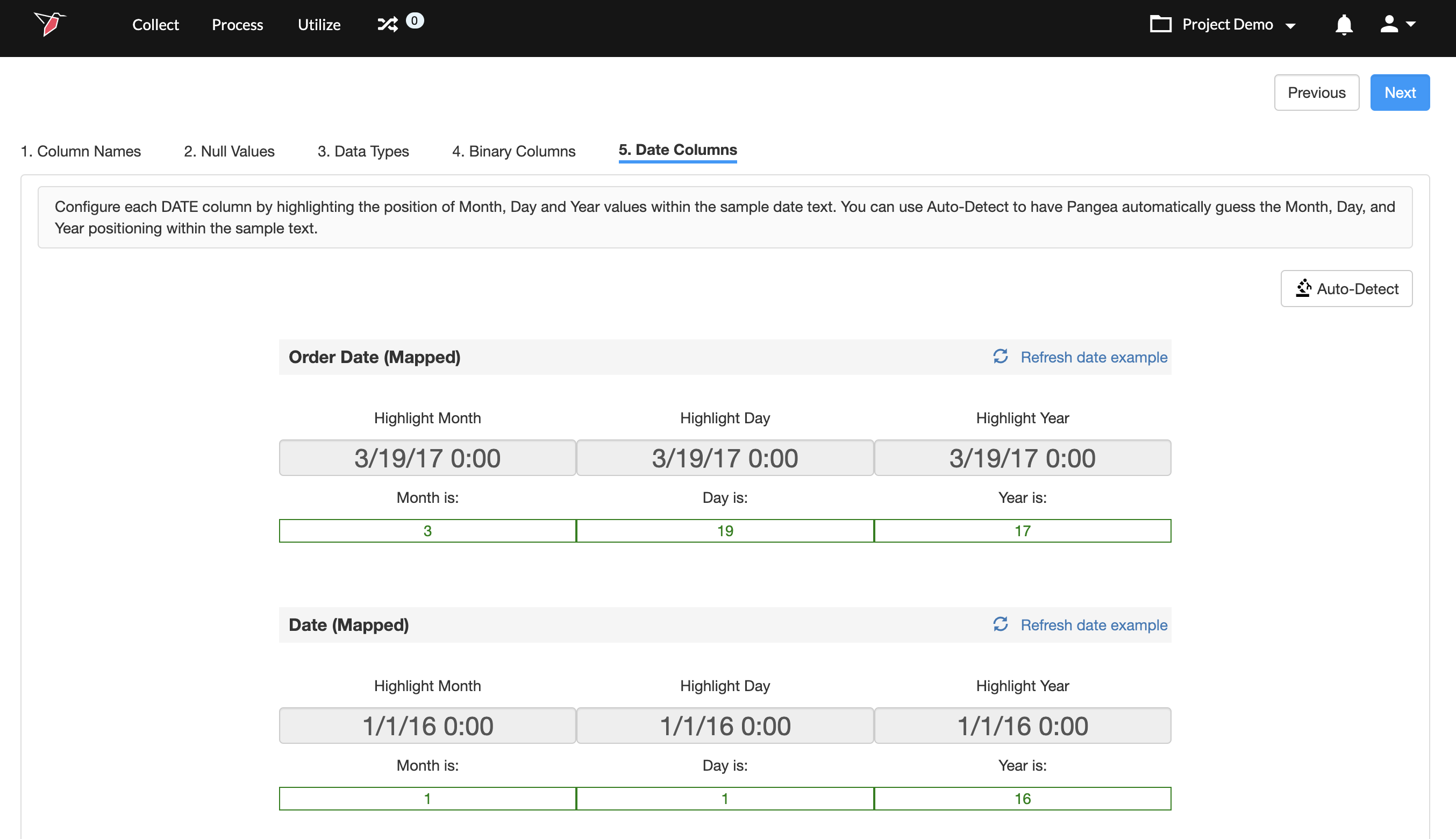Click Refresh date example link for Order Date

1093,357
